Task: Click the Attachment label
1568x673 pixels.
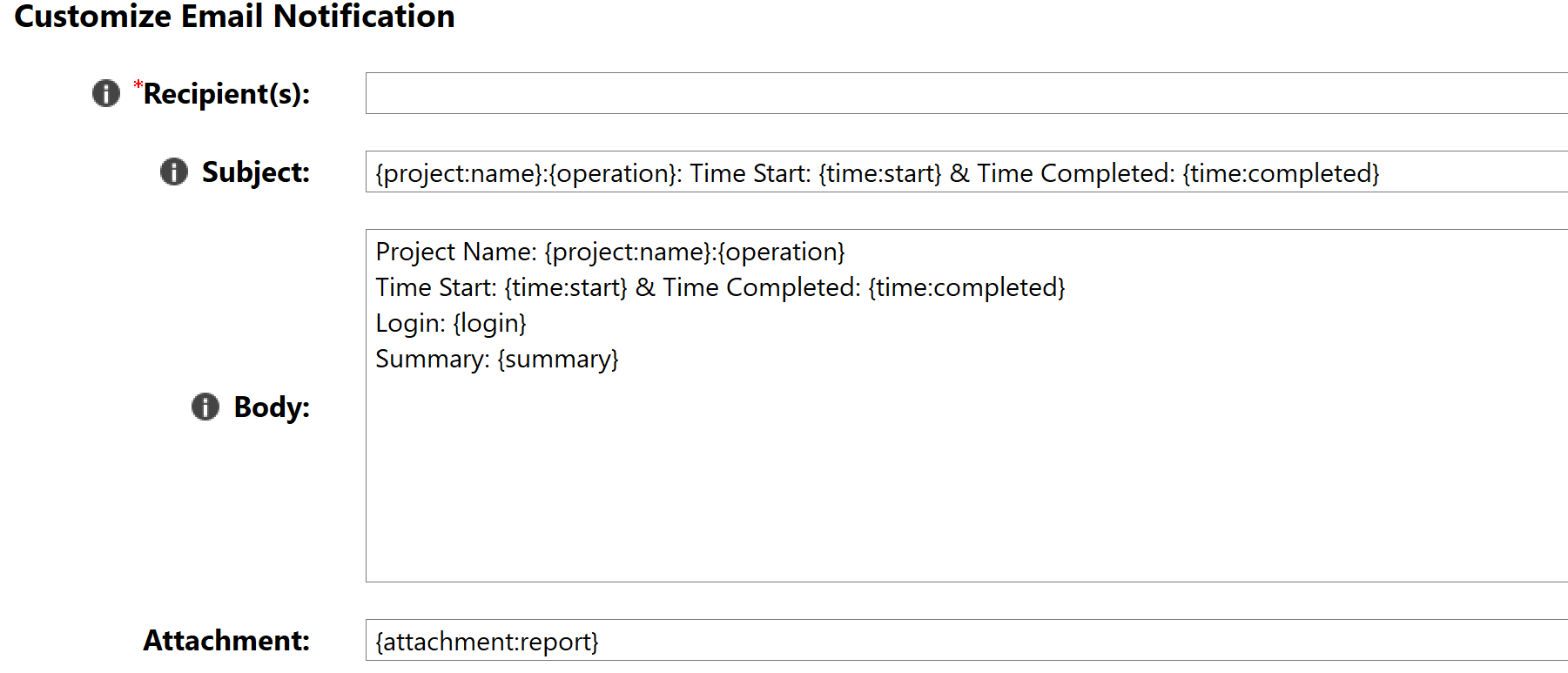Action: pos(227,641)
